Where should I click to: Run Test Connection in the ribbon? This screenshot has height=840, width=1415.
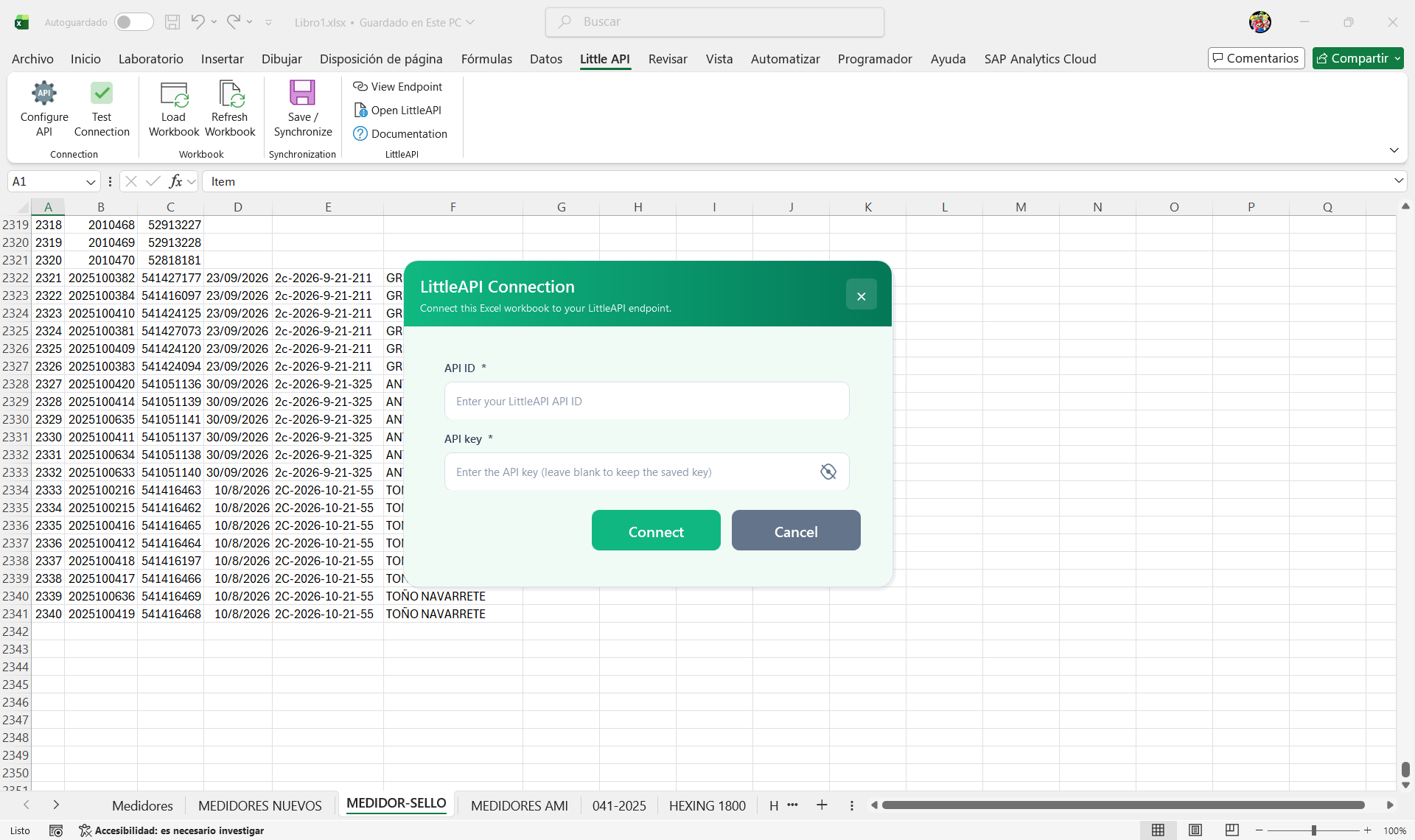pyautogui.click(x=102, y=109)
